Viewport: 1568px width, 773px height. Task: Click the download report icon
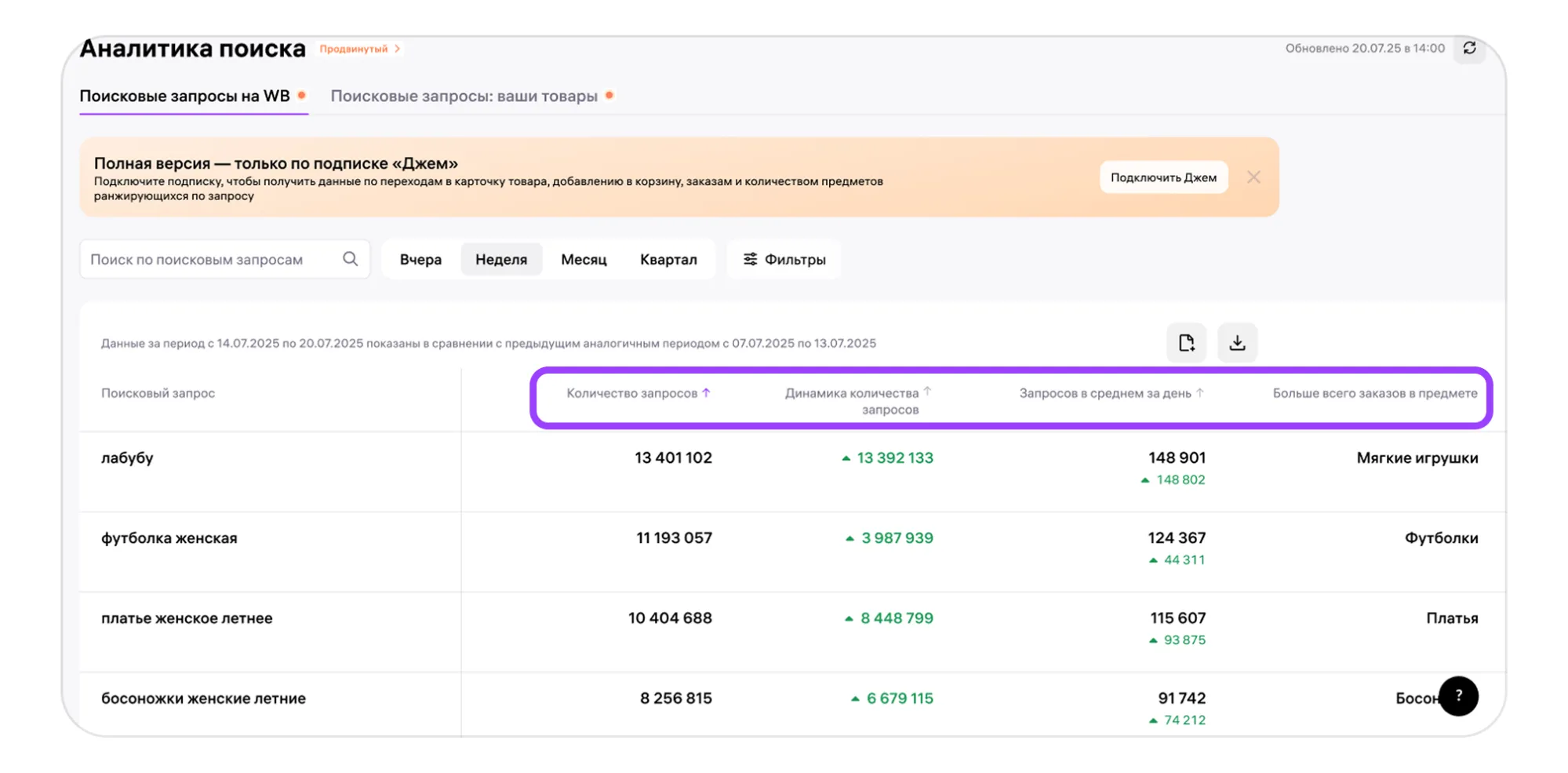click(x=1237, y=343)
